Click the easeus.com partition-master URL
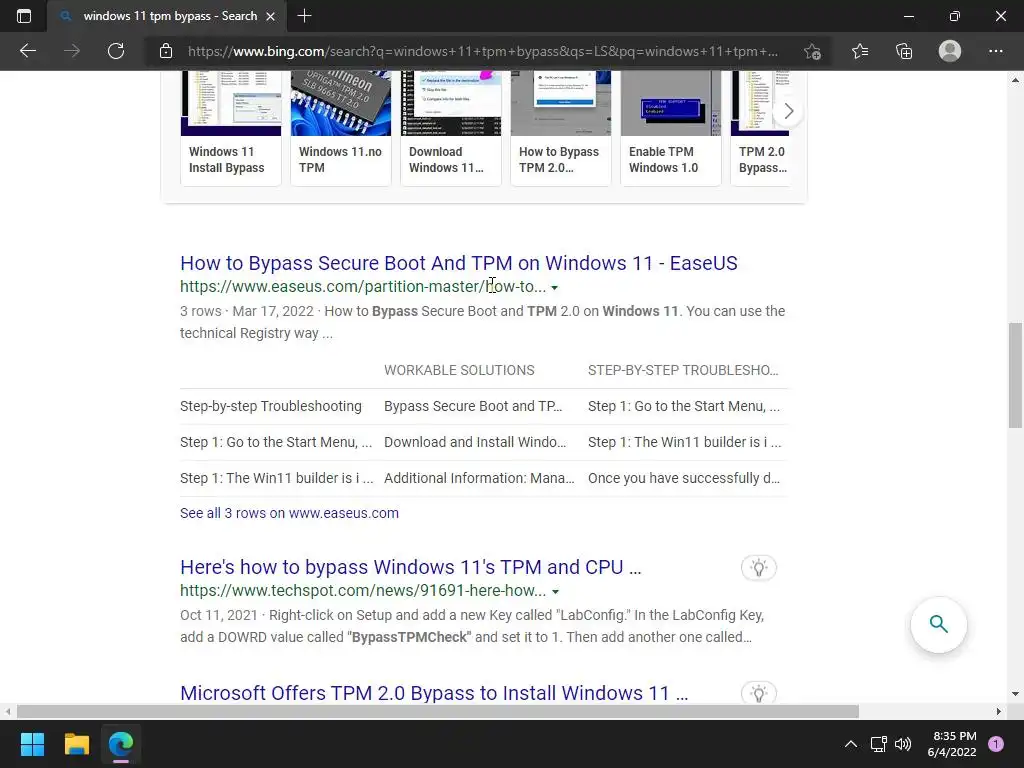The image size is (1024, 768). coord(362,287)
